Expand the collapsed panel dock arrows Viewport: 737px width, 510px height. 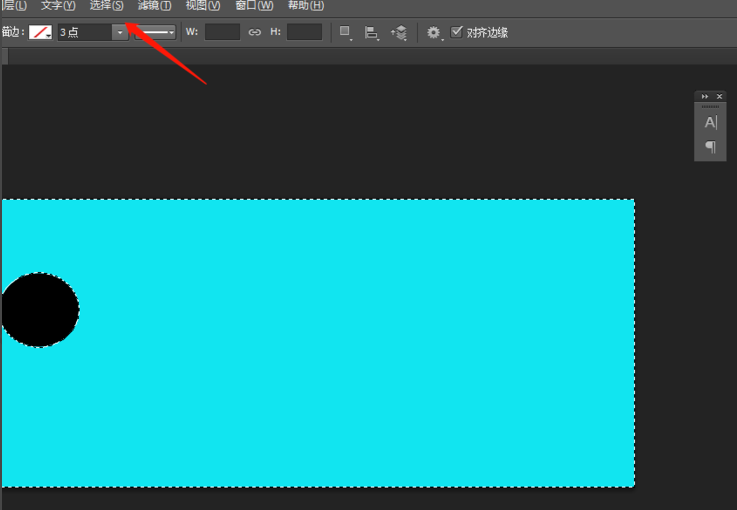[705, 96]
